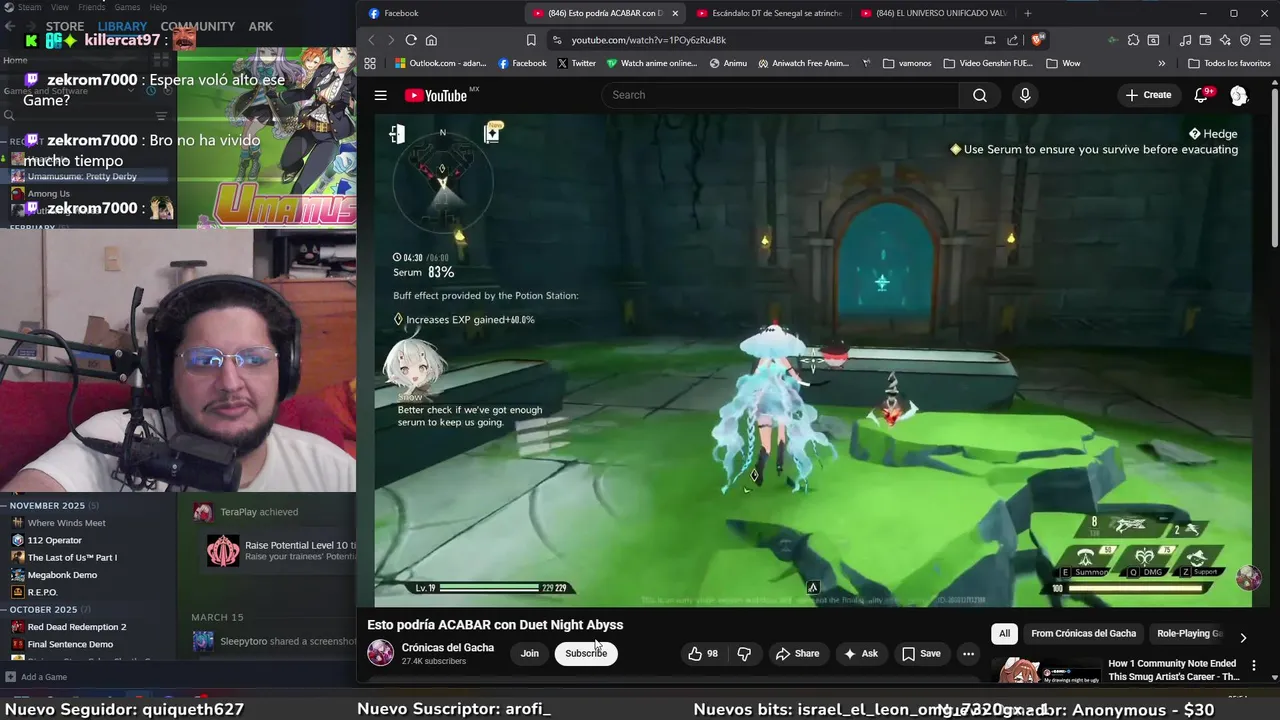Open the Steam Friends menu
This screenshot has height=720, width=1280.
tap(91, 7)
